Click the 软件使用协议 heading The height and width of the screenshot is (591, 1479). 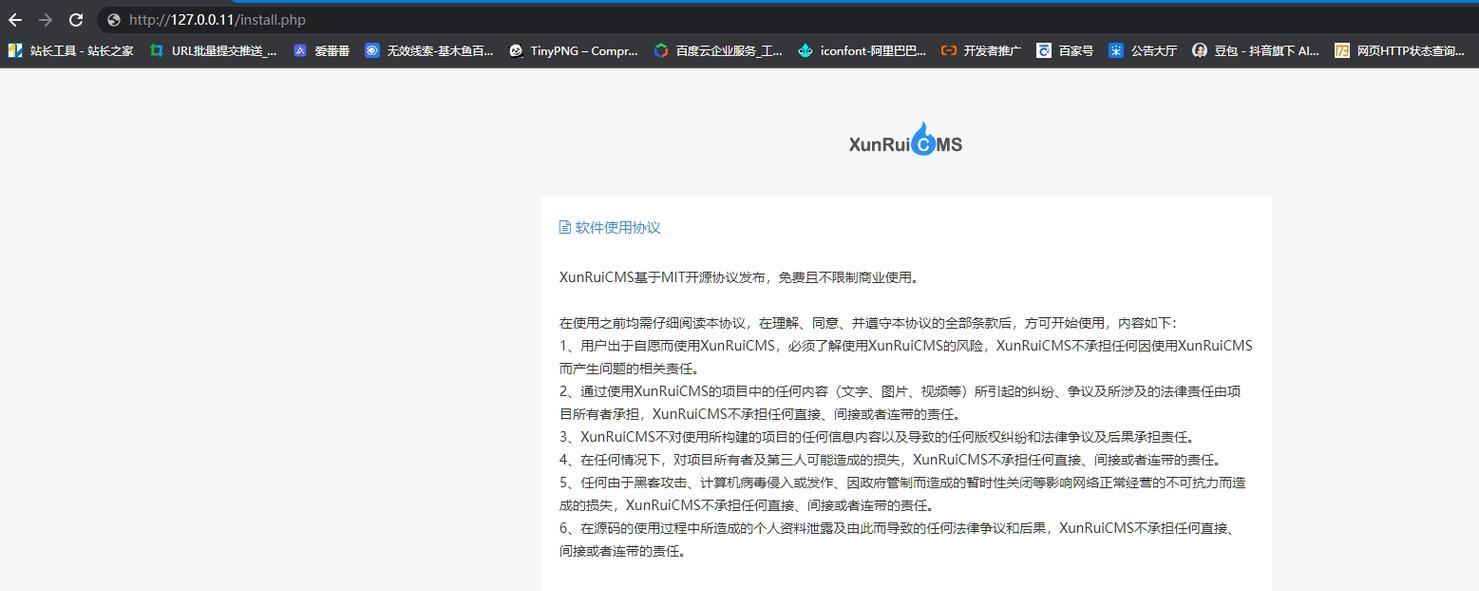tap(618, 227)
